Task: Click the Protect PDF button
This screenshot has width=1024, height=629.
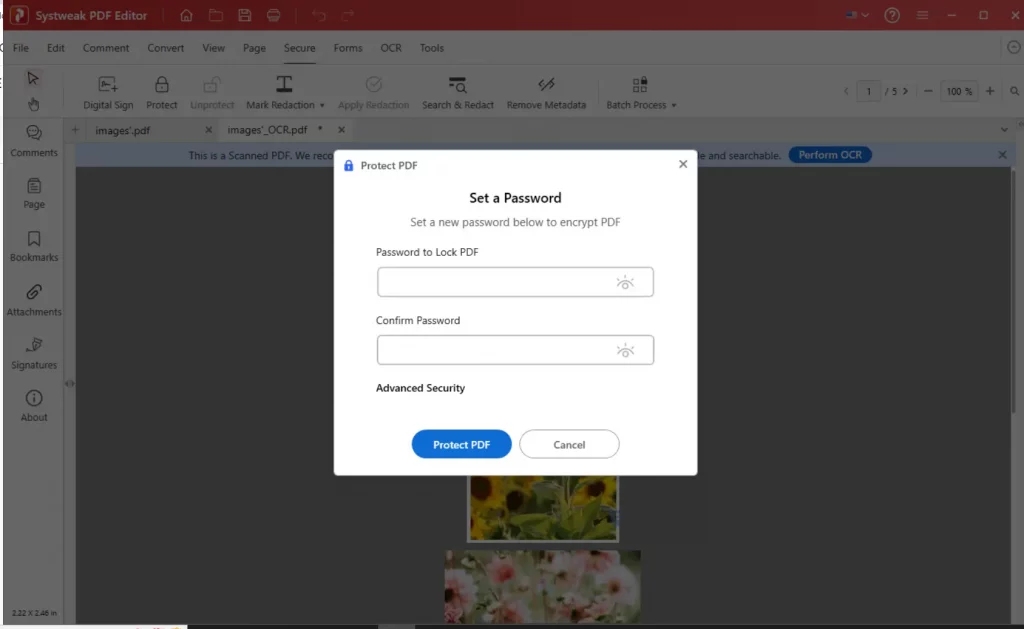Action: click(461, 443)
